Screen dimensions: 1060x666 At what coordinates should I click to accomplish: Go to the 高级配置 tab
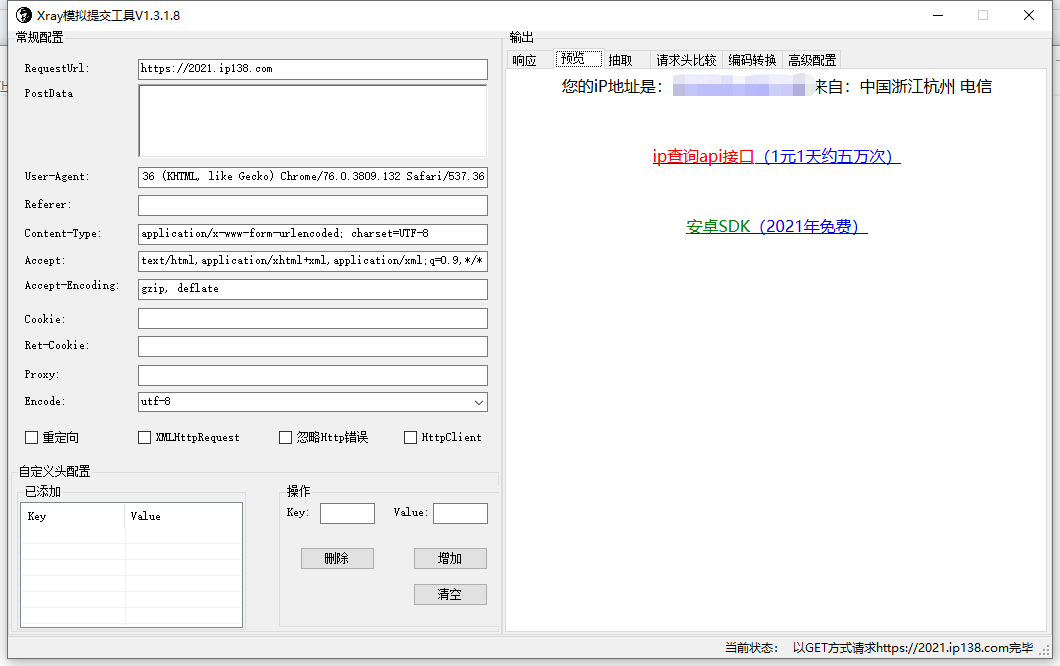coord(812,60)
